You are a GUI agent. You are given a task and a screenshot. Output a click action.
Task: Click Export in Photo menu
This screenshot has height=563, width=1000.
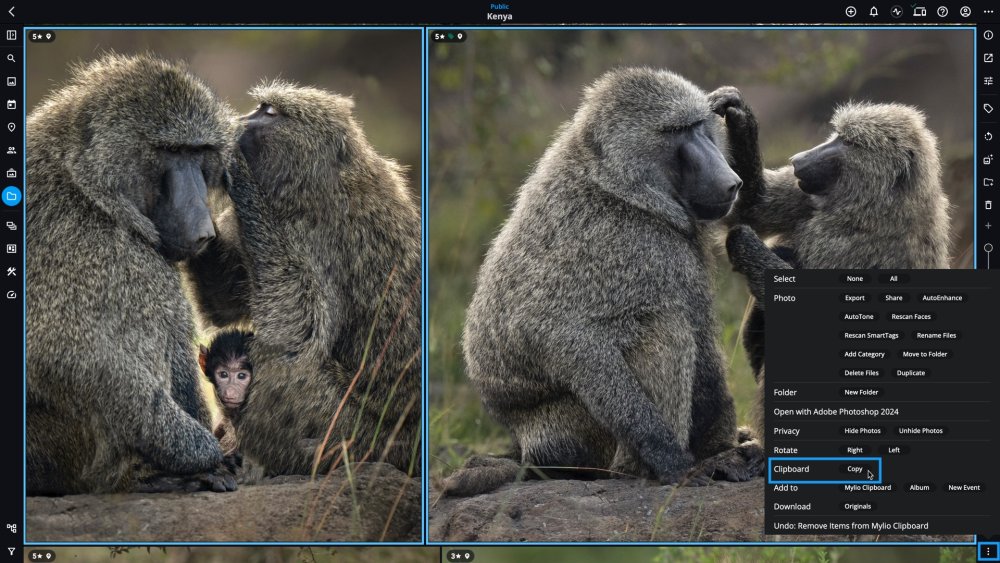(855, 298)
